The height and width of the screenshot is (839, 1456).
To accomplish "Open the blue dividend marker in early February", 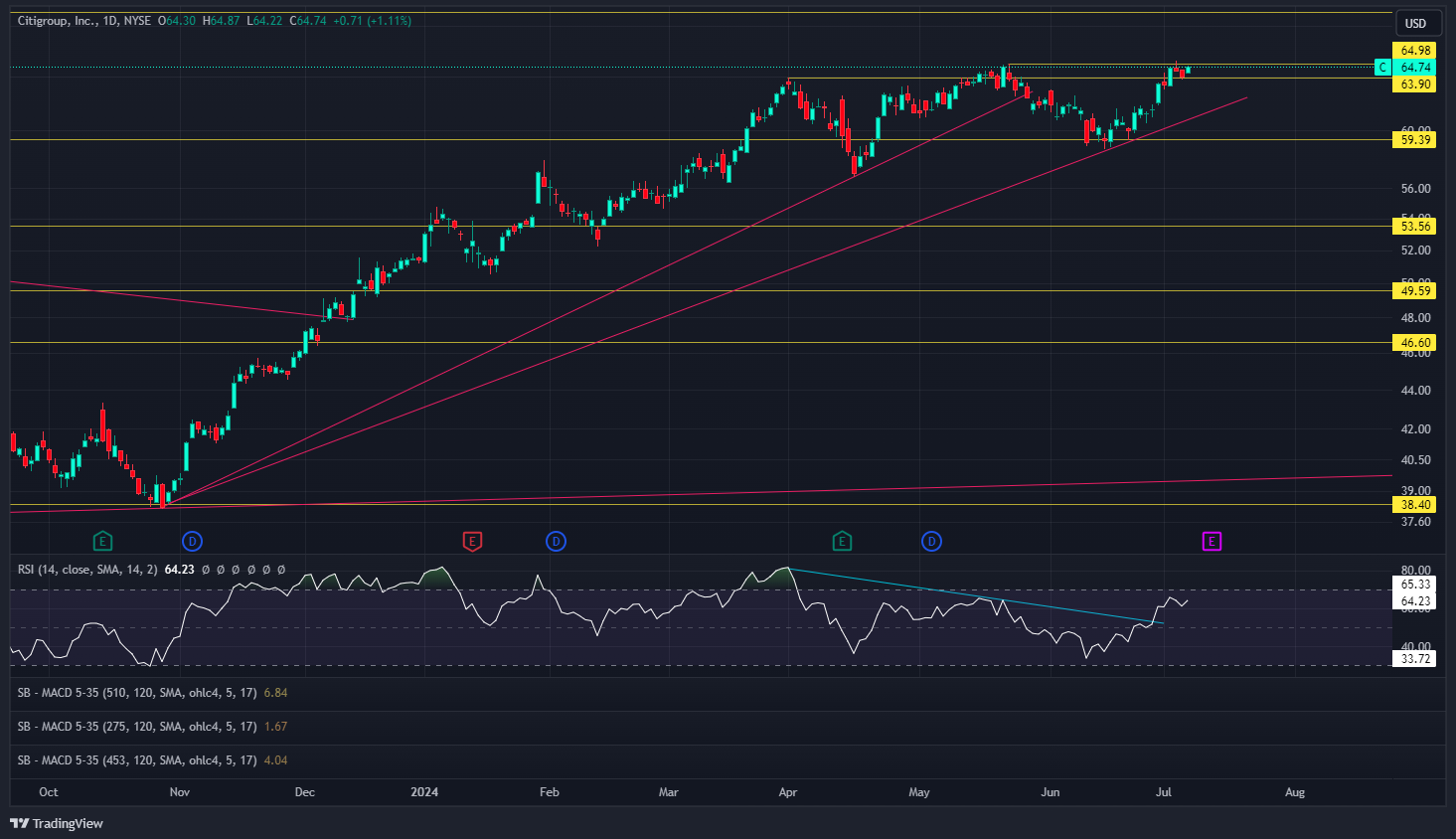I will (557, 542).
